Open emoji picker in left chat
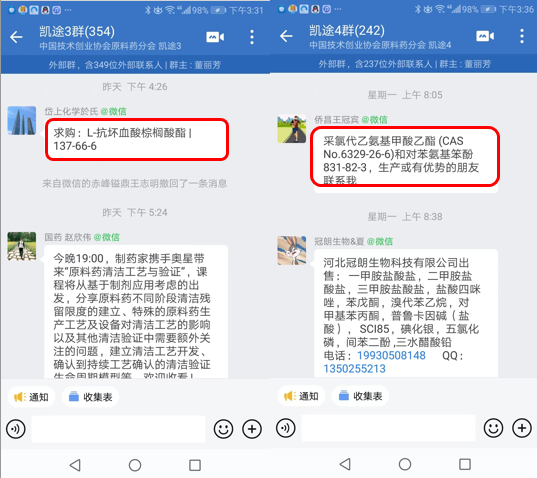537x478 pixels. tap(223, 429)
